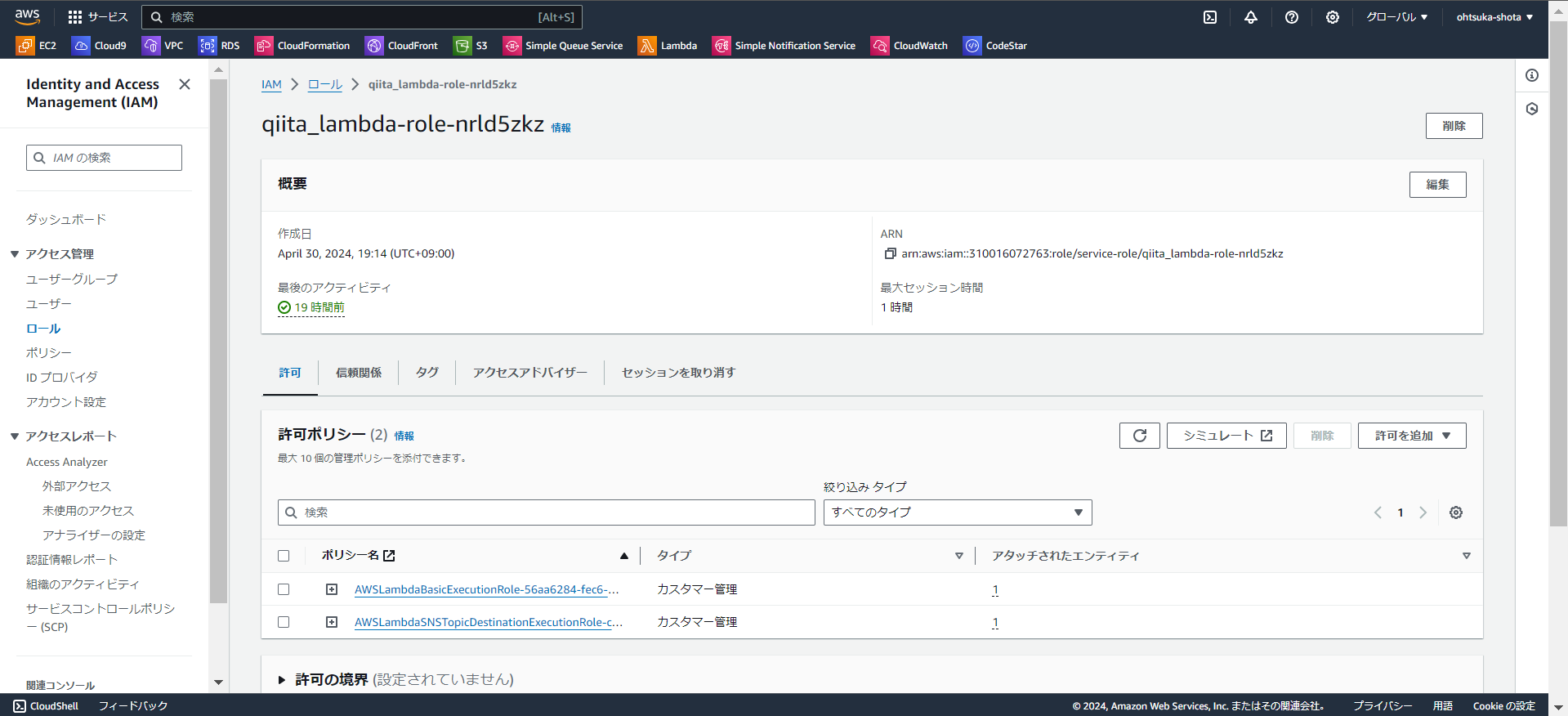Switch to the アクセスアドバイザー tab
Screen dimensions: 1568x716
530,373
